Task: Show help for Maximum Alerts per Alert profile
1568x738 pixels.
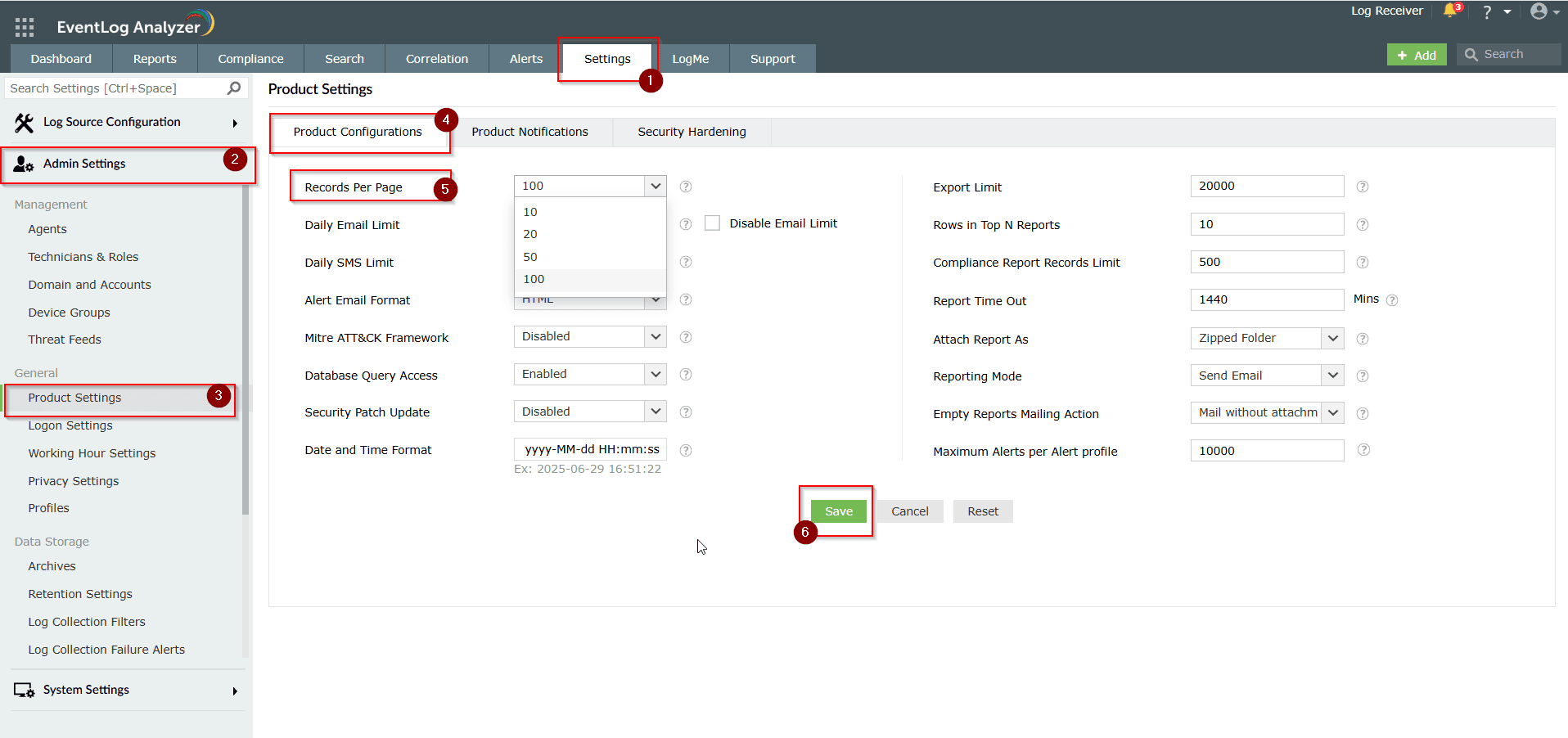Action: click(x=1363, y=450)
